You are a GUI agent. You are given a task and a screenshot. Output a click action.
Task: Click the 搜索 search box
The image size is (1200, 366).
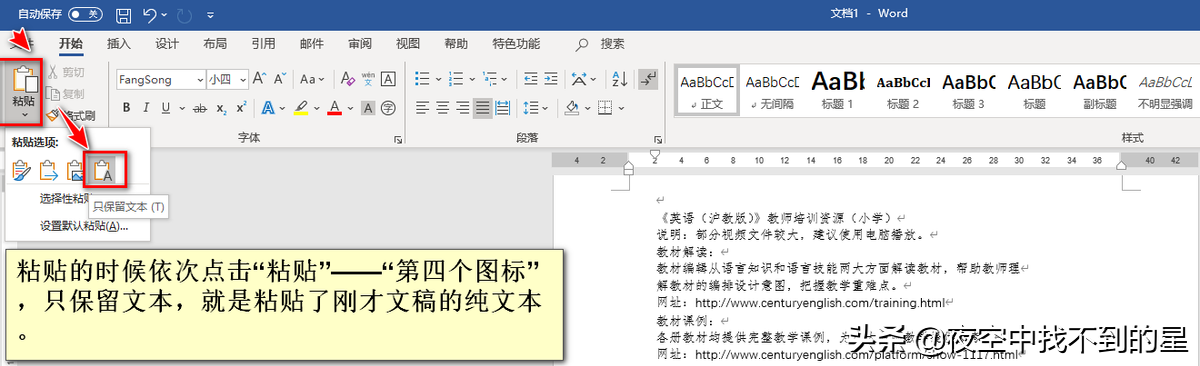point(601,44)
